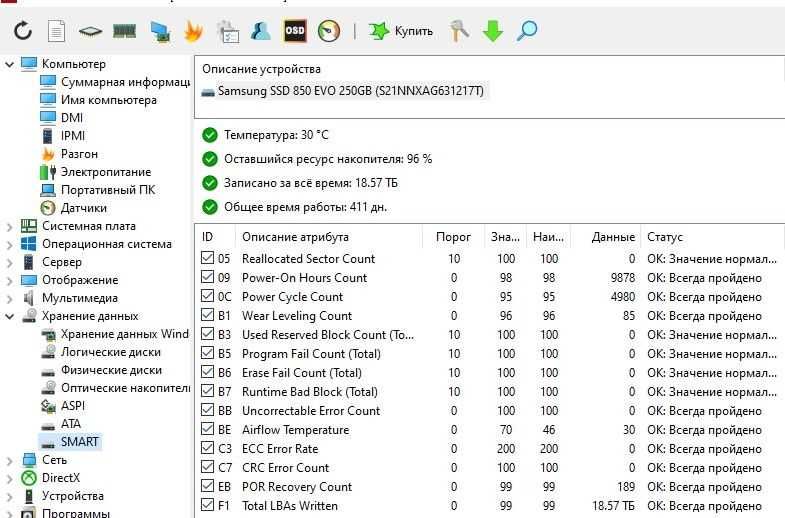Open the OSD panel icon
The height and width of the screenshot is (518, 785).
295,31
